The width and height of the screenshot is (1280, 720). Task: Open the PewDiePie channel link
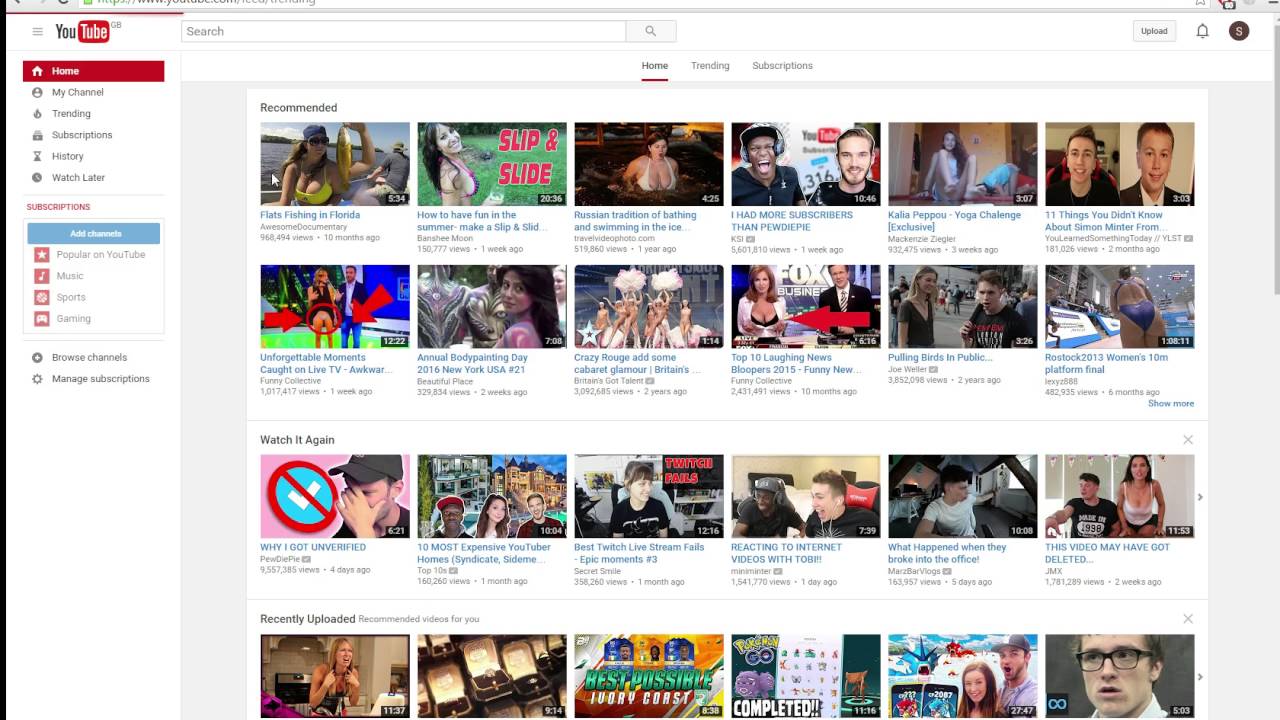click(x=280, y=559)
